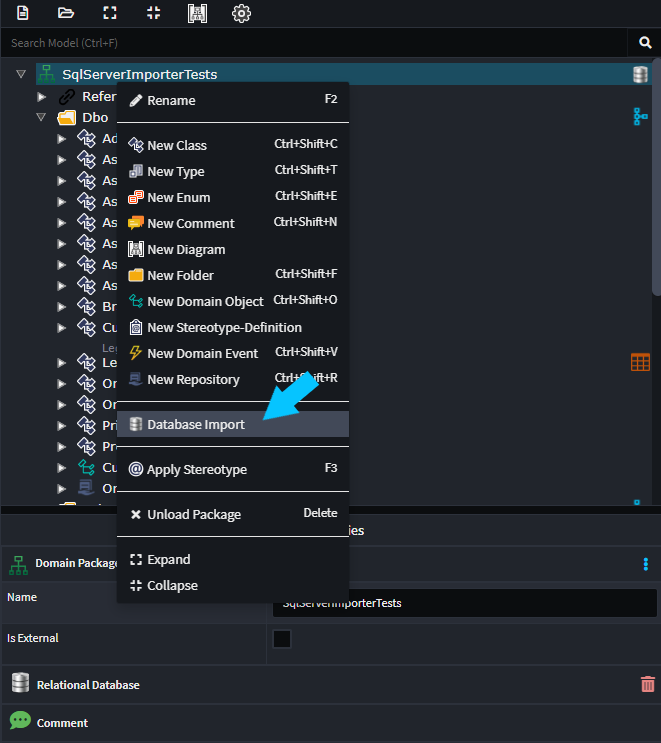The image size is (661, 743).
Task: Click the expand all toolbar icon
Action: point(110,13)
